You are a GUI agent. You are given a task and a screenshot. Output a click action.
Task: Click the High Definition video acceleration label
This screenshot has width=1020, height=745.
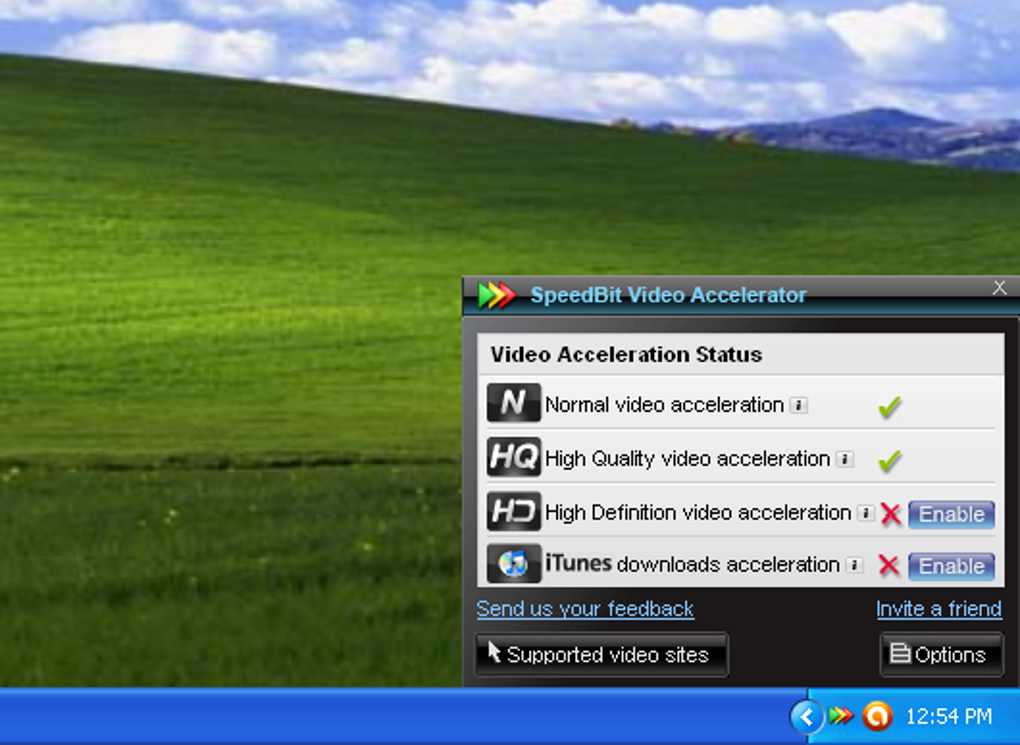tap(698, 513)
